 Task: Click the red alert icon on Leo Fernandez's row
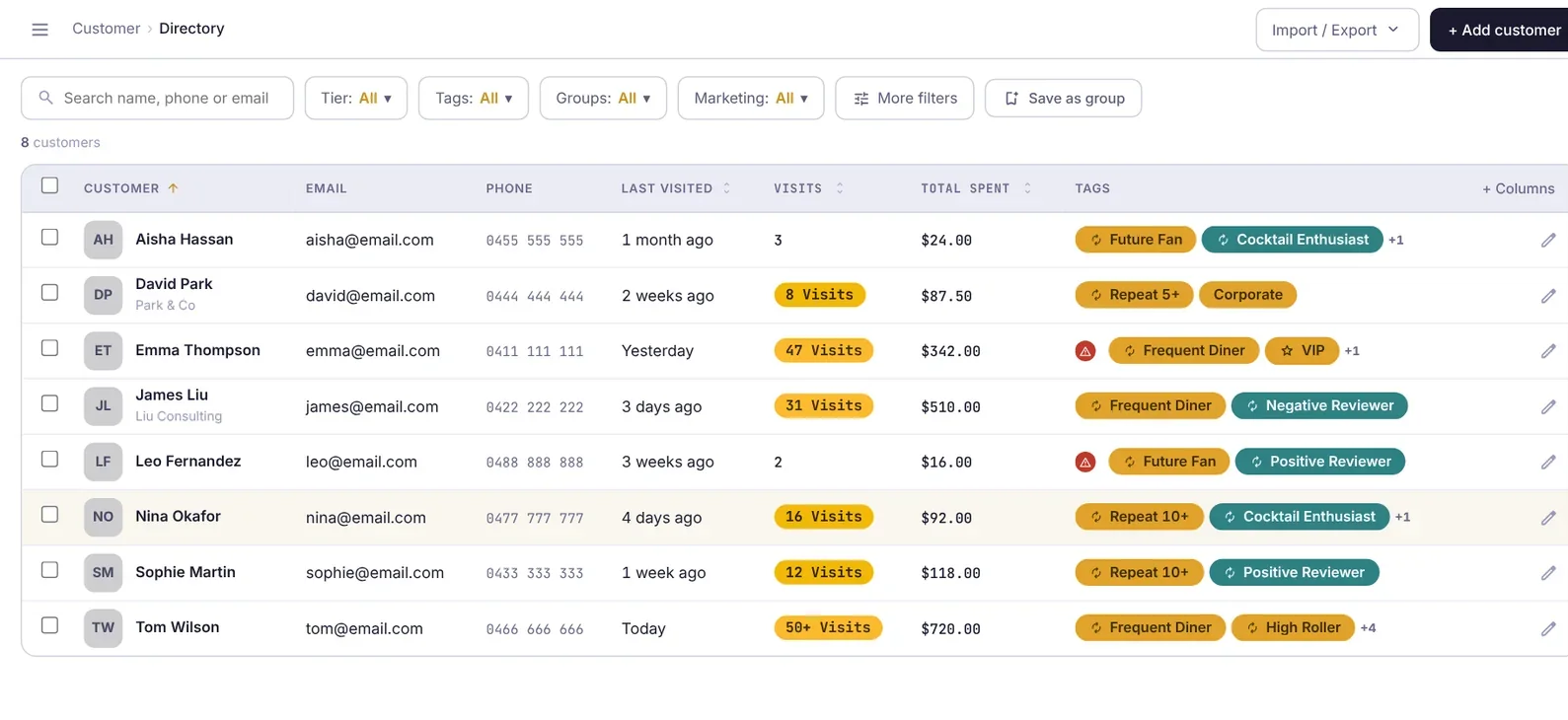point(1085,462)
